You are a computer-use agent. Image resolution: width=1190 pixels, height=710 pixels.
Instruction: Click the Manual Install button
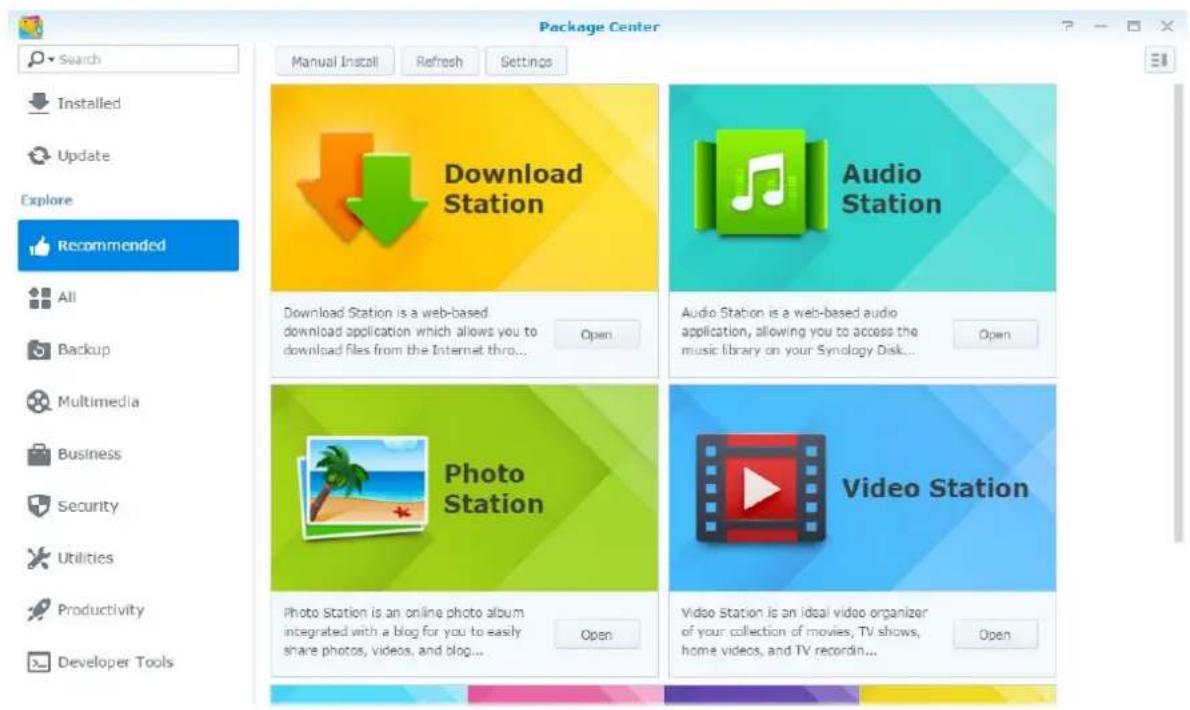(x=335, y=61)
